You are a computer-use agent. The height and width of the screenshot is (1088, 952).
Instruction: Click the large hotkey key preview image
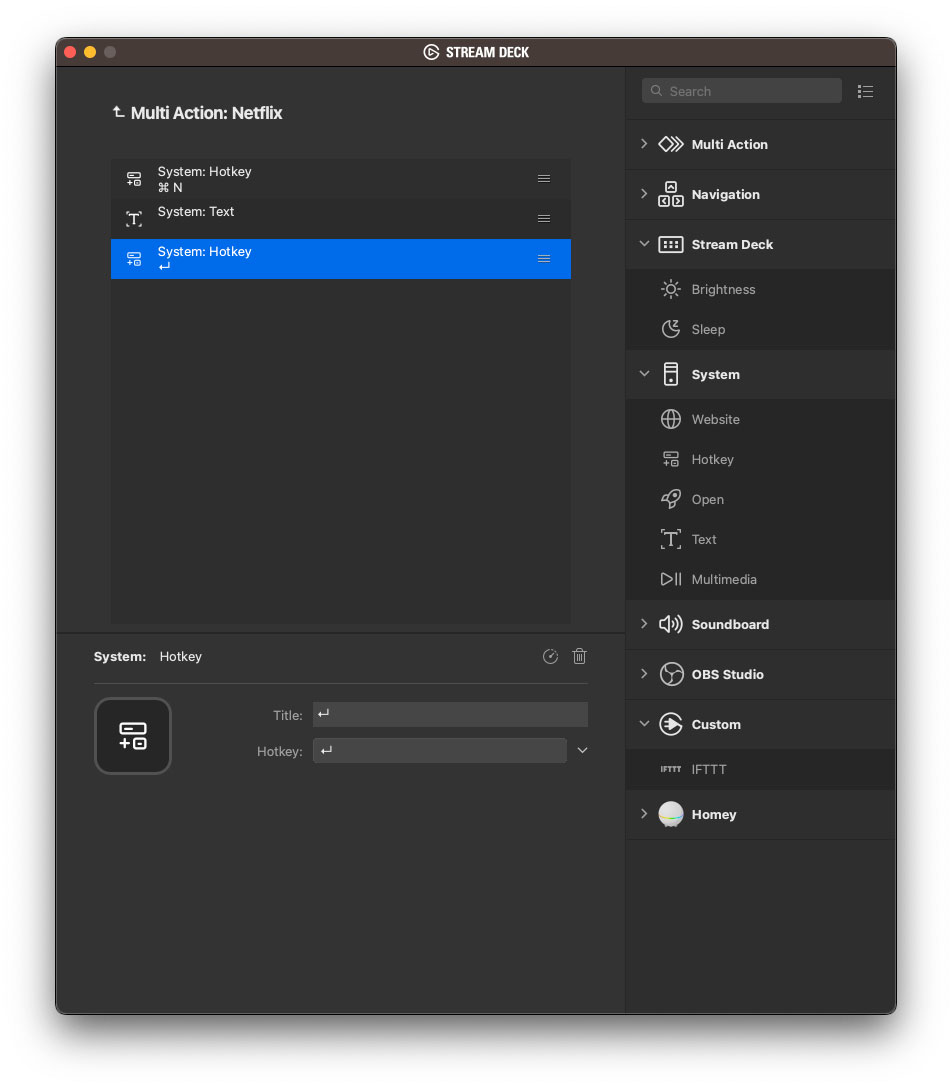133,736
